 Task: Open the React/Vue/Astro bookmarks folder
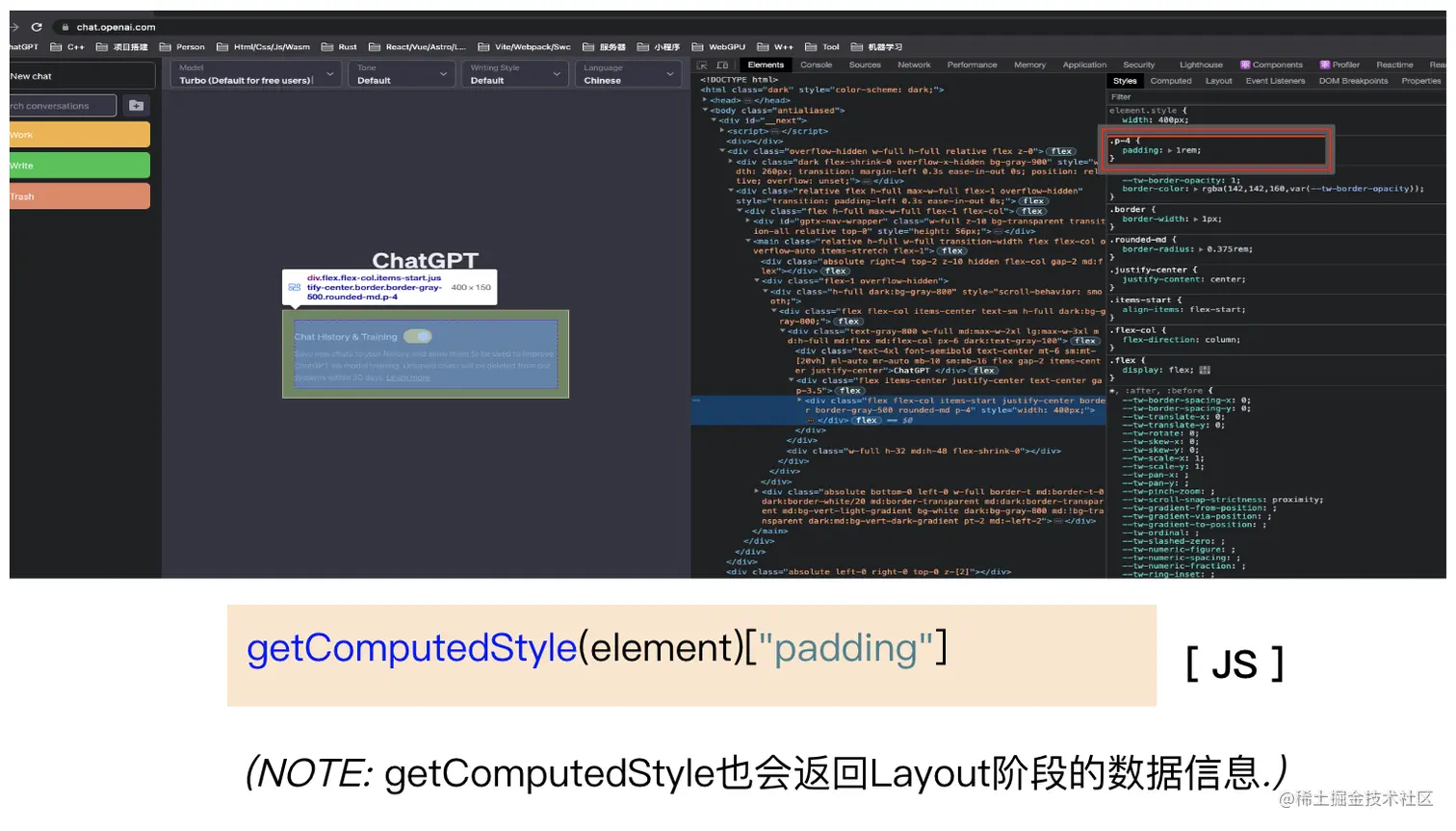coord(417,46)
